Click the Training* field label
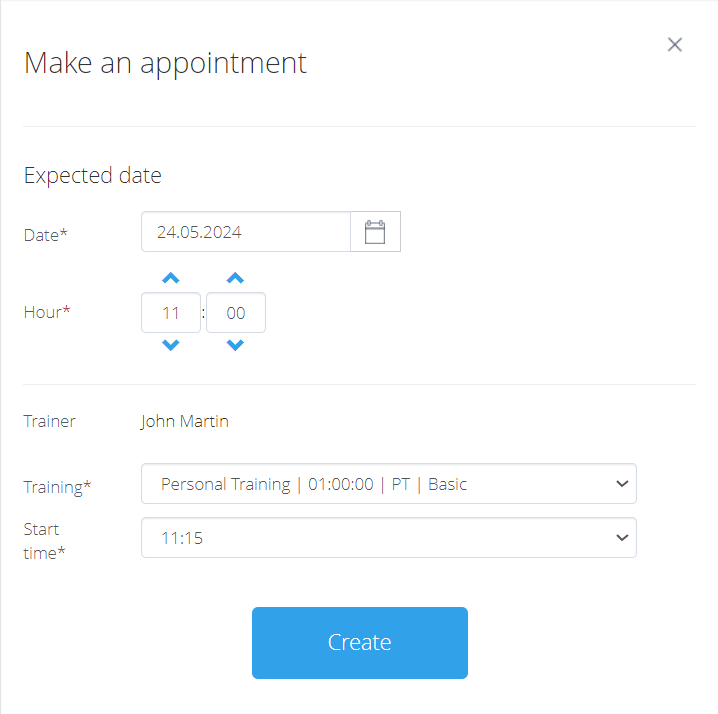This screenshot has width=718, height=714. coord(57,487)
